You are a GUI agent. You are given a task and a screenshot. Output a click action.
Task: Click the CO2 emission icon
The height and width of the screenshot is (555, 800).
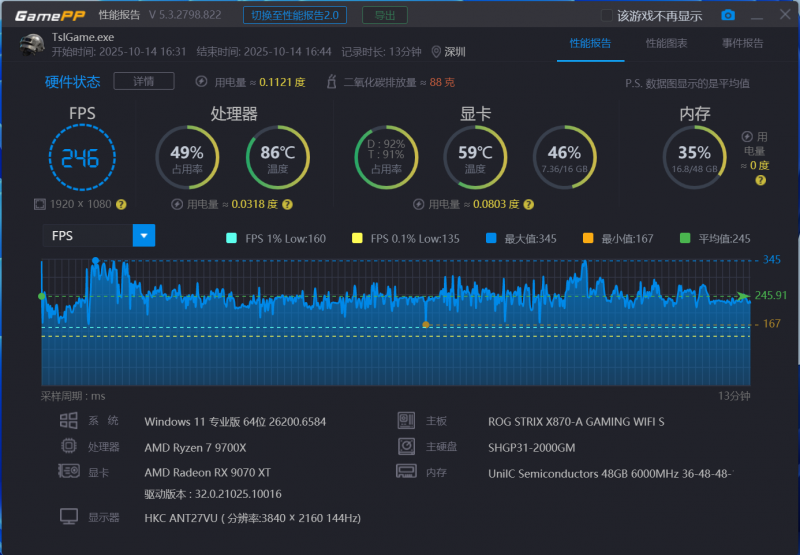[x=333, y=82]
